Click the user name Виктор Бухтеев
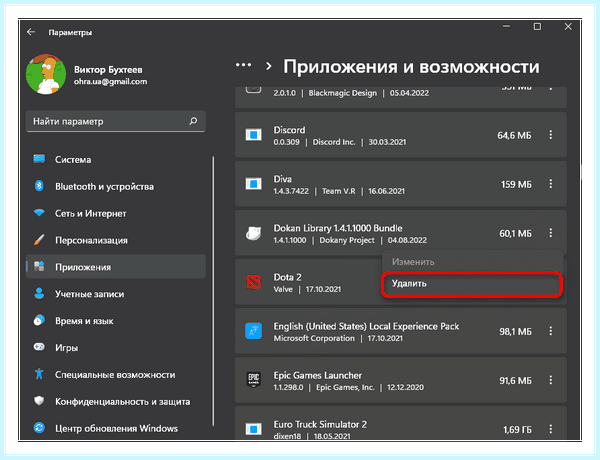The height and width of the screenshot is (460, 600). pyautogui.click(x=108, y=70)
